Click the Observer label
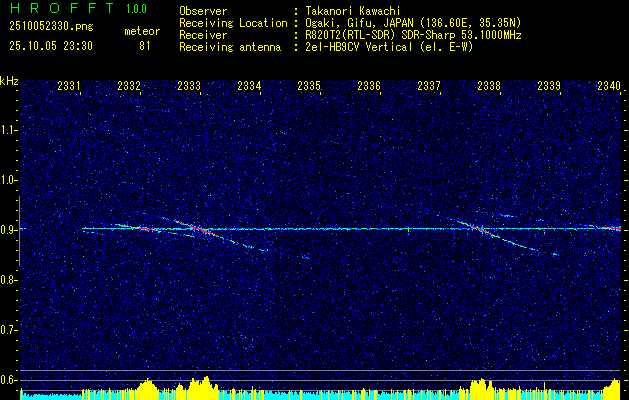 (x=203, y=11)
